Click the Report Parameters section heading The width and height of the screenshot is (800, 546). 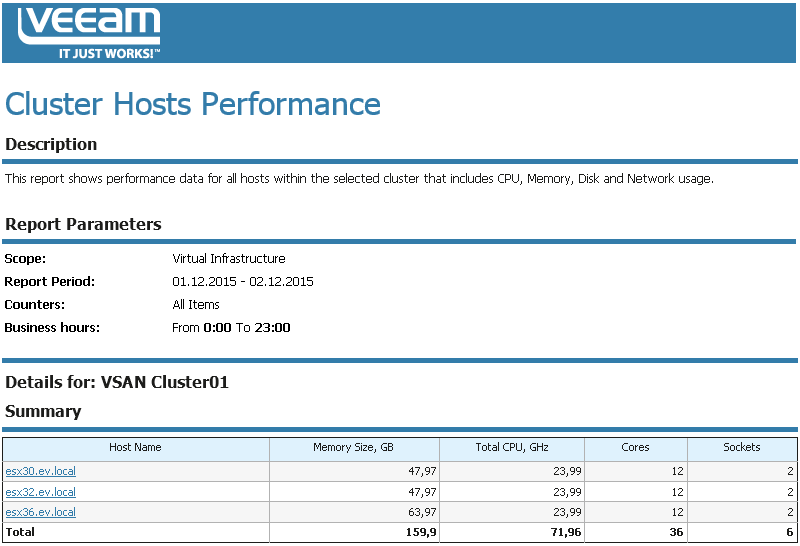click(x=83, y=224)
